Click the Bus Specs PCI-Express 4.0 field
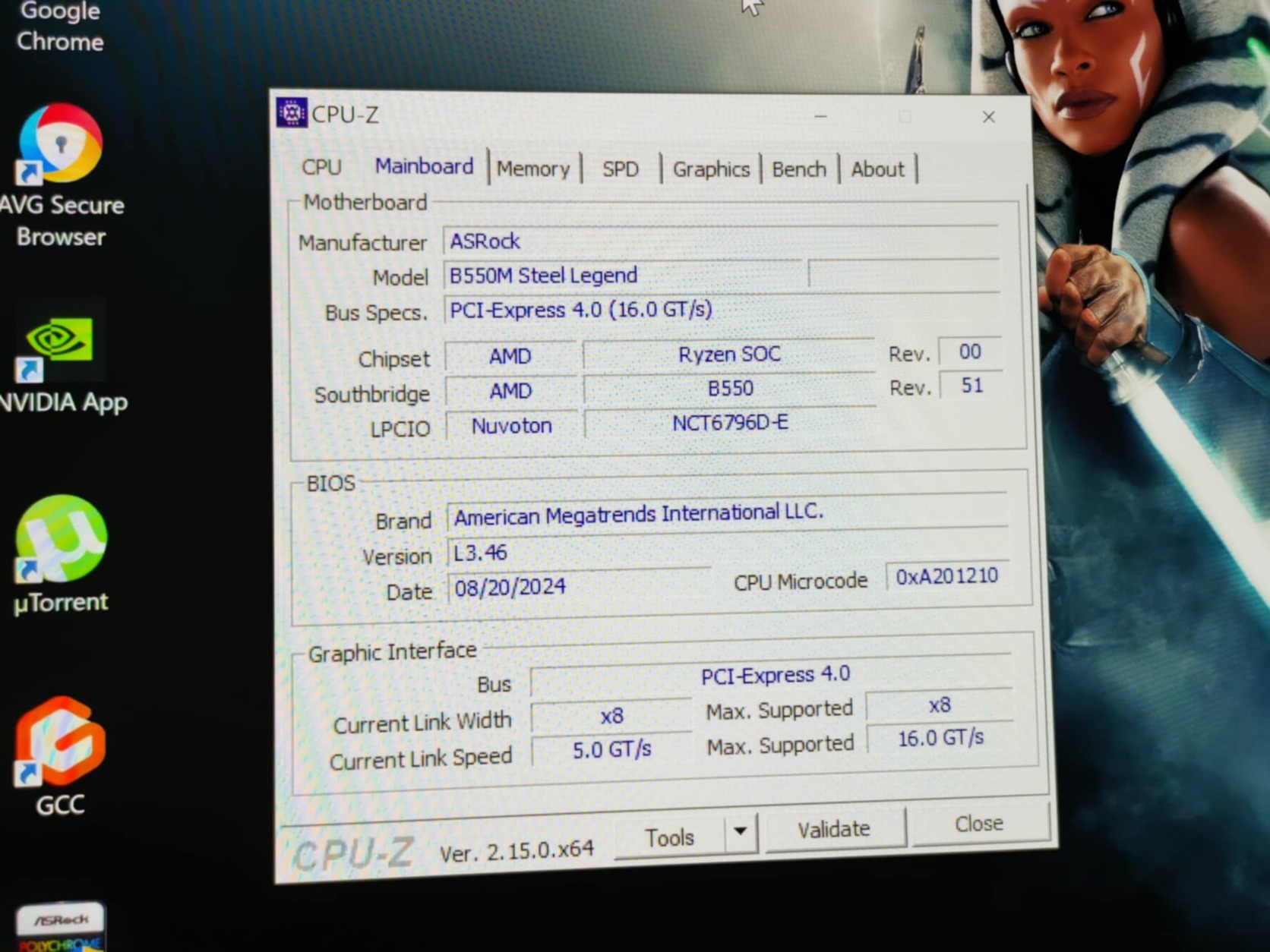The height and width of the screenshot is (952, 1270). coord(722,310)
